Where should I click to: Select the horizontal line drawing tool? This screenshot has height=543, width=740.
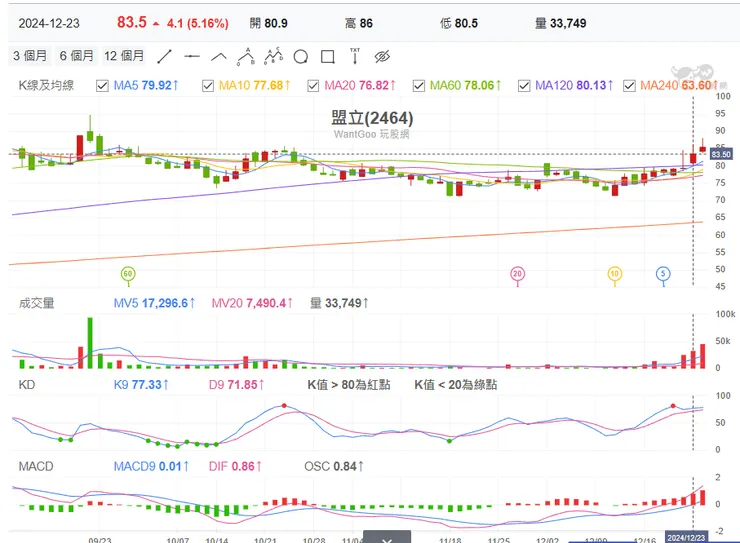(x=192, y=57)
